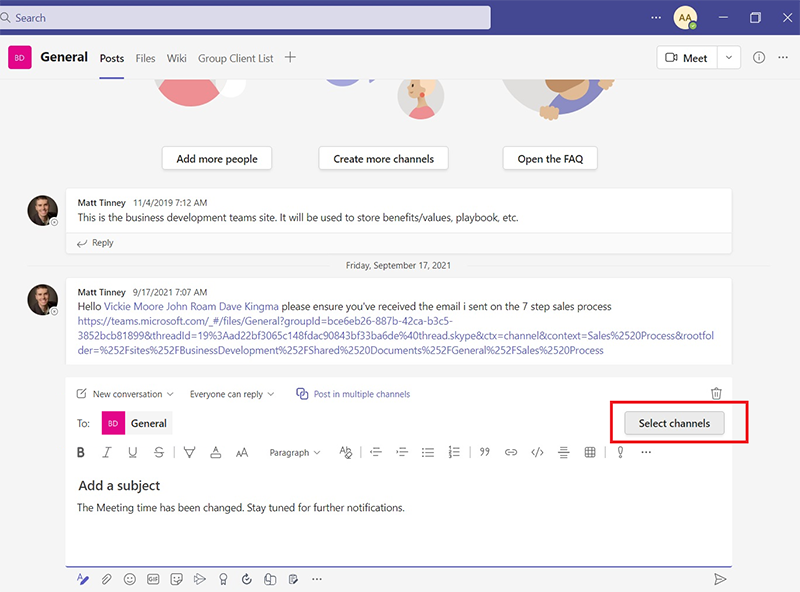Send the message with the arrow icon

(x=719, y=579)
